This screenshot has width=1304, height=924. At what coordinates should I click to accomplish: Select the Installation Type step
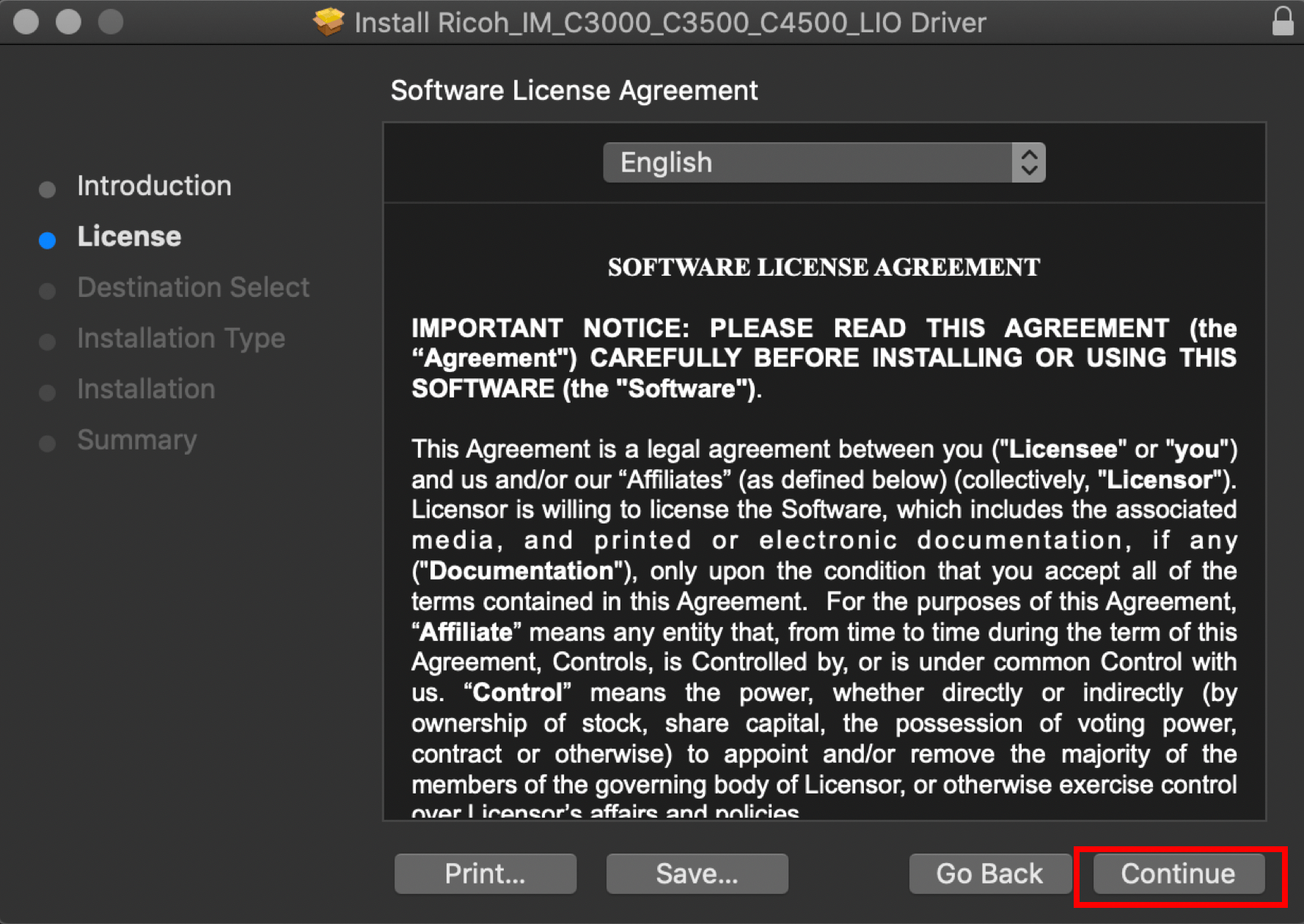point(181,339)
